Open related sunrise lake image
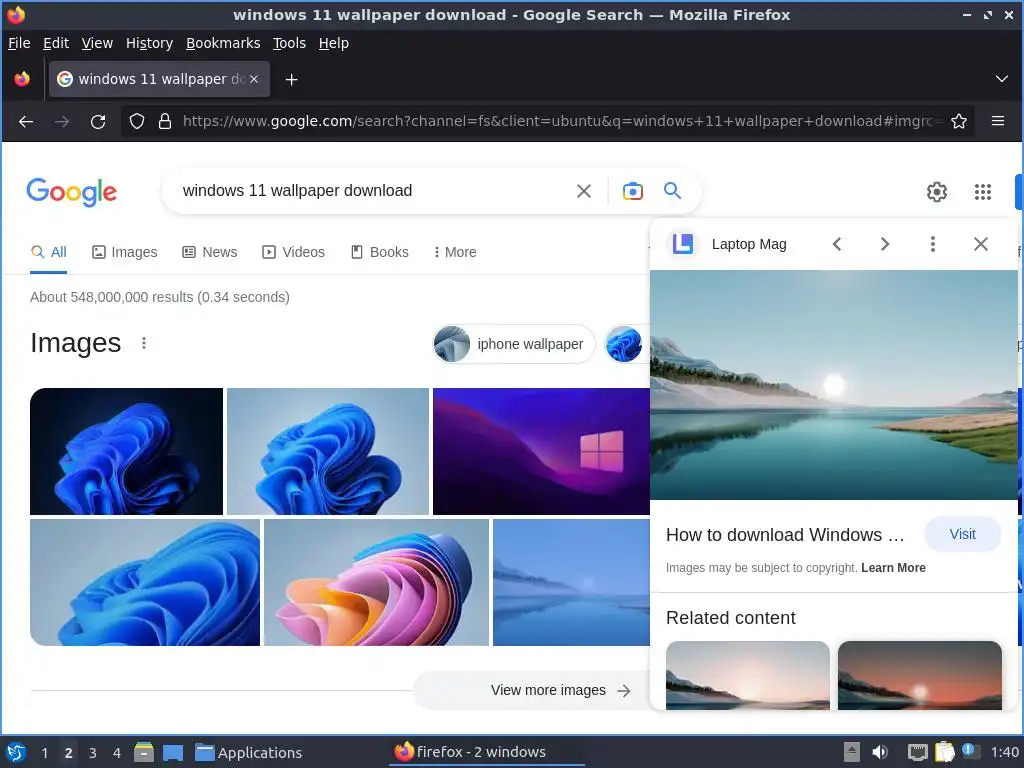The height and width of the screenshot is (768, 1024). [748, 675]
